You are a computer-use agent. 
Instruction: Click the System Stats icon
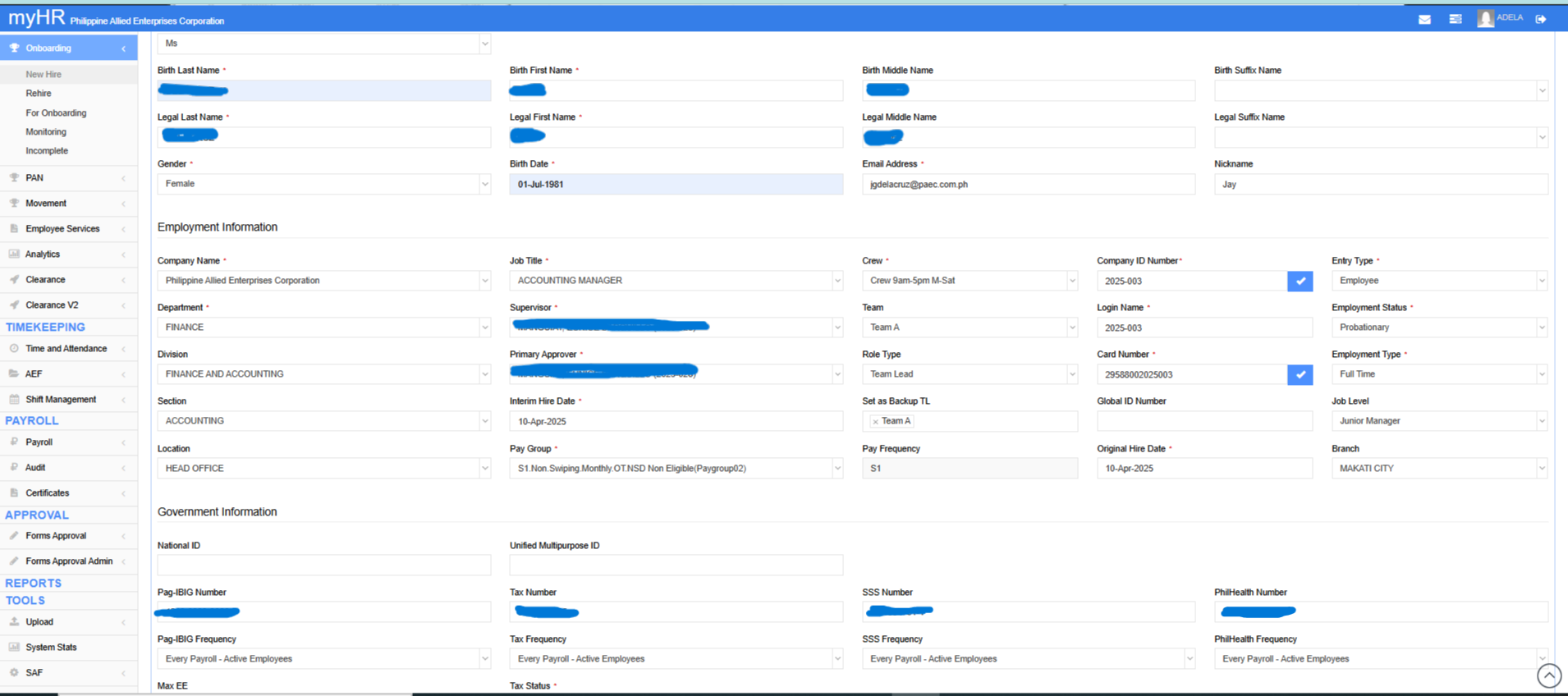[x=14, y=647]
